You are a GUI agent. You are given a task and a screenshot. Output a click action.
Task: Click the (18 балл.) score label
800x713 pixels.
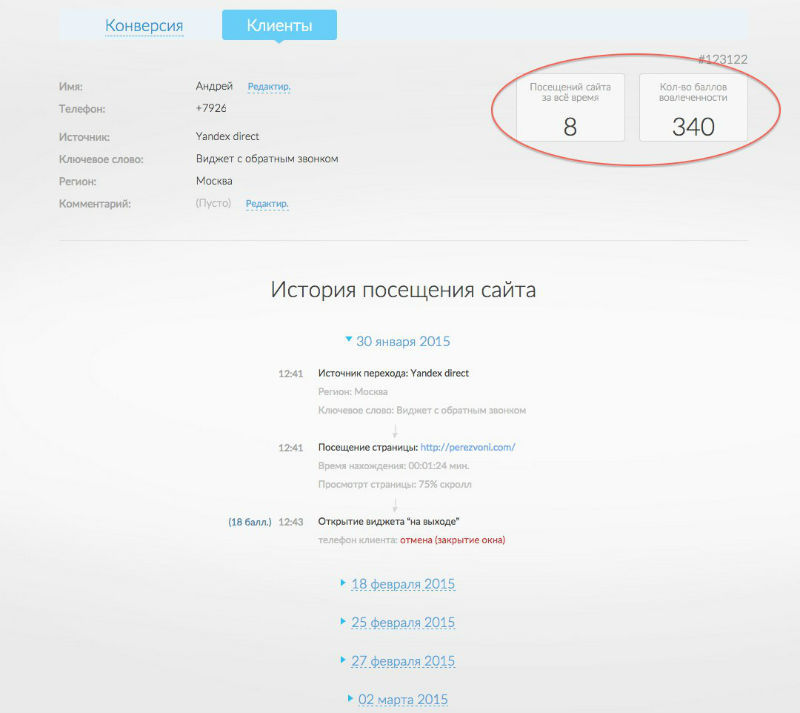(249, 522)
